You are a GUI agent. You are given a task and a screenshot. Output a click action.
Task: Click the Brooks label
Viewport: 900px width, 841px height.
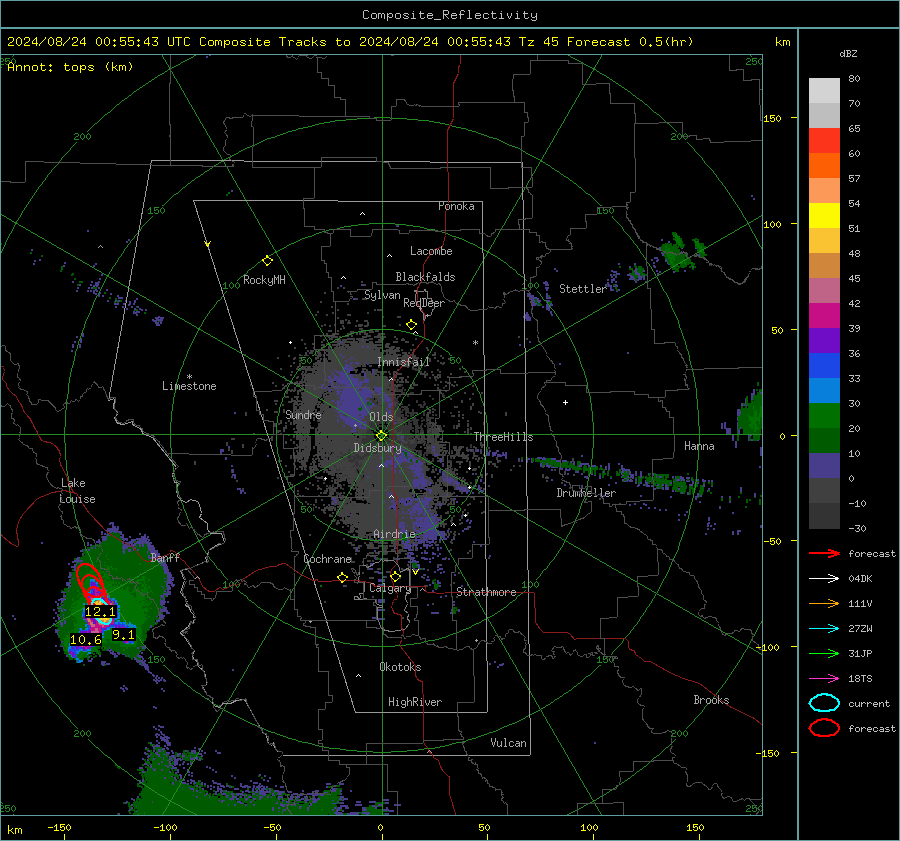pos(711,700)
